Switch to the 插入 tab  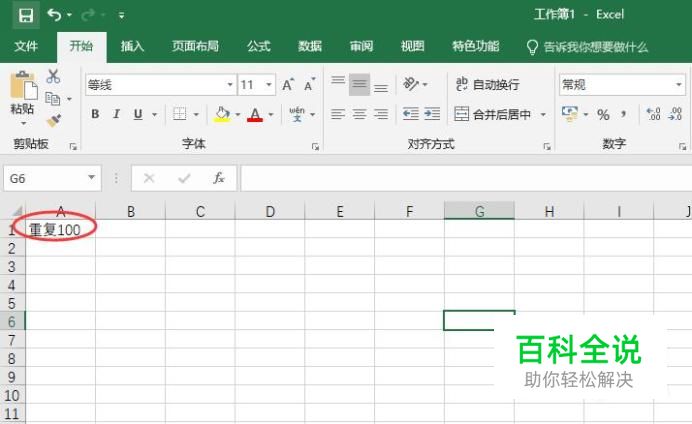[x=132, y=46]
